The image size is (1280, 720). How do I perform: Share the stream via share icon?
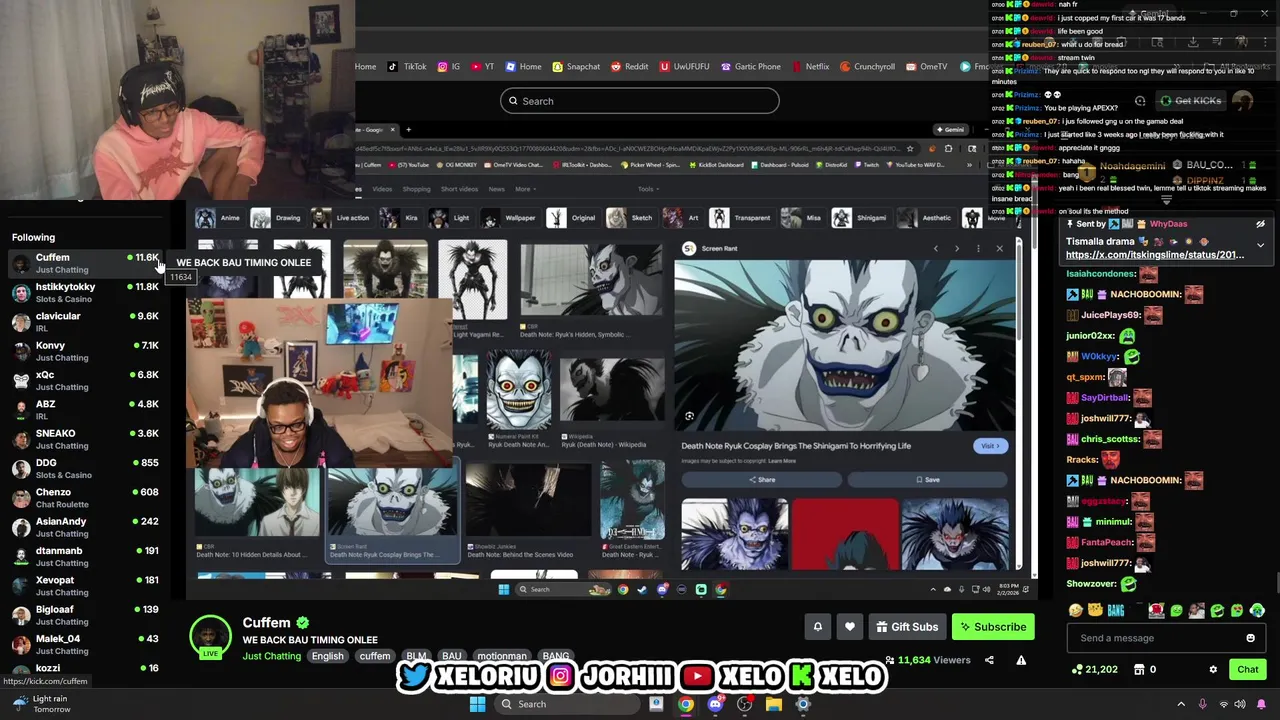(x=989, y=660)
